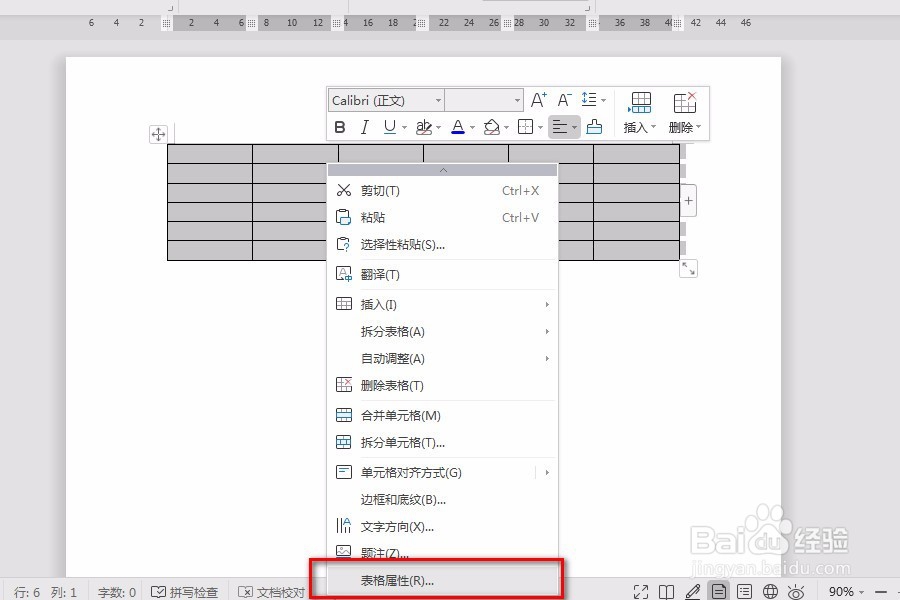The height and width of the screenshot is (600, 900).
Task: Click the 删除 table delete button
Action: coord(685,113)
